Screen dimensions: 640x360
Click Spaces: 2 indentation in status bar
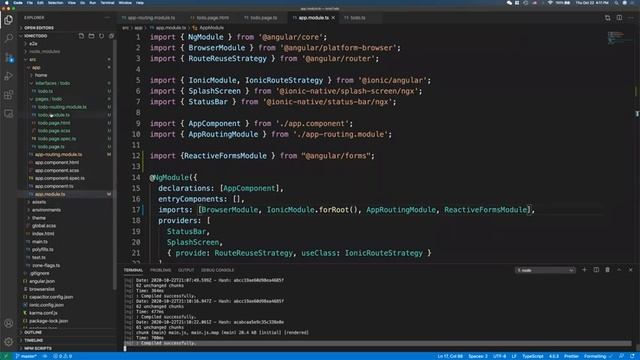pos(478,356)
